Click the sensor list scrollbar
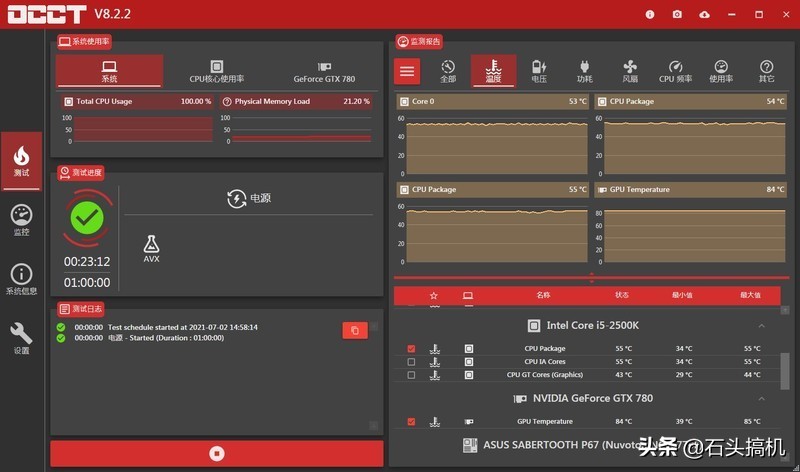 785,371
